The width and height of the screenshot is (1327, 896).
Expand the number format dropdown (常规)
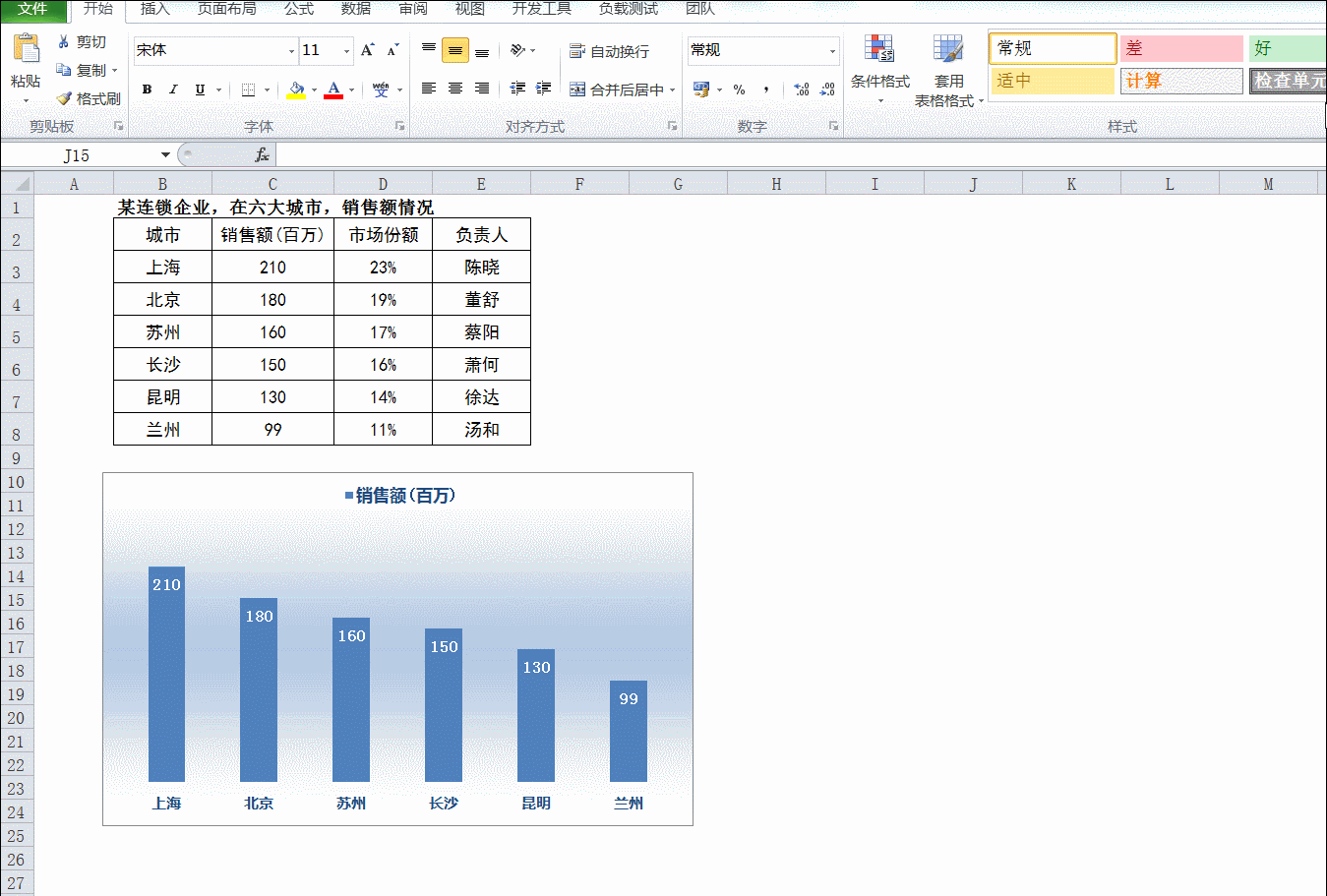click(x=832, y=51)
